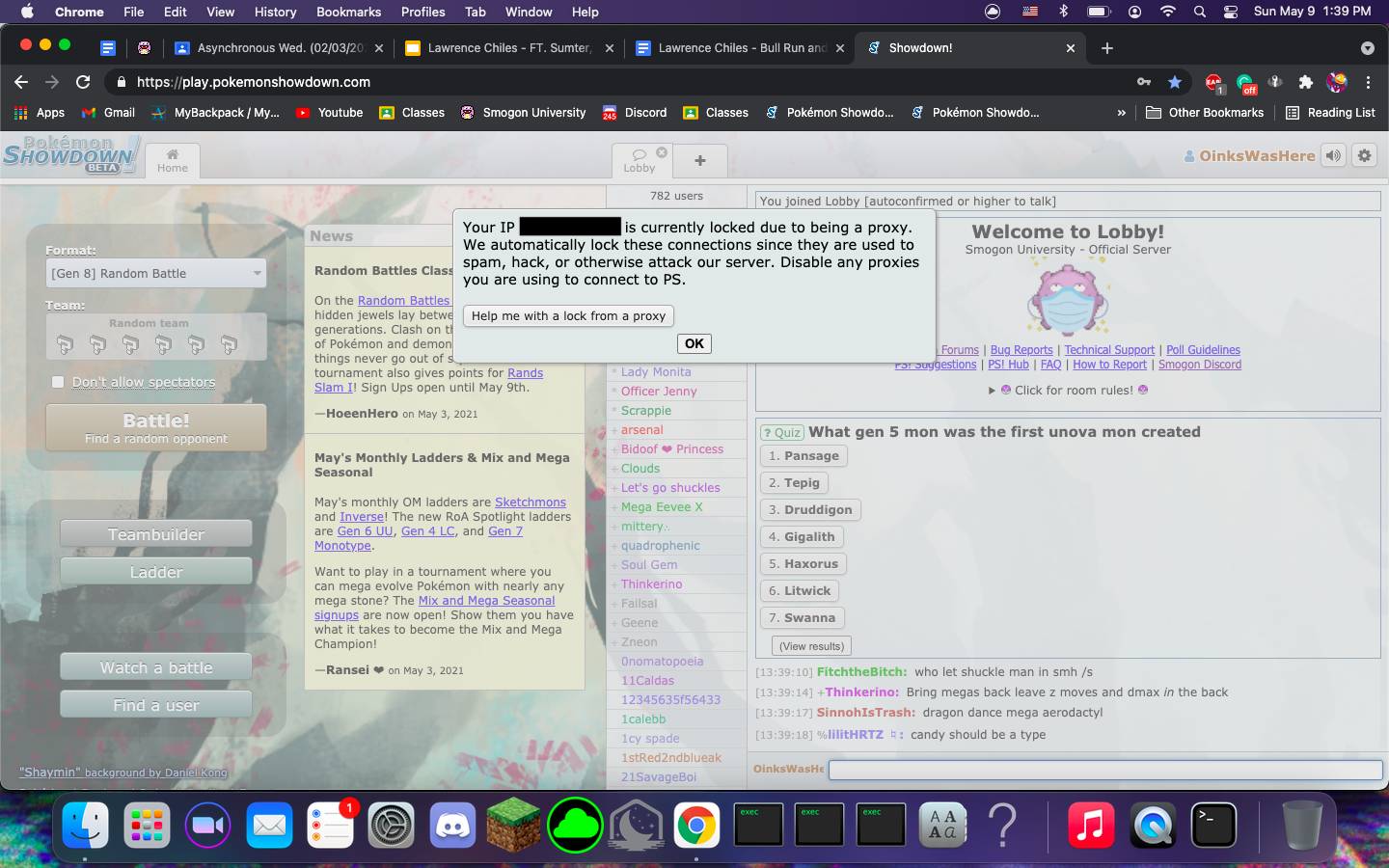Click Help me with a lock from a proxy
The width and height of the screenshot is (1389, 868).
pyautogui.click(x=568, y=316)
